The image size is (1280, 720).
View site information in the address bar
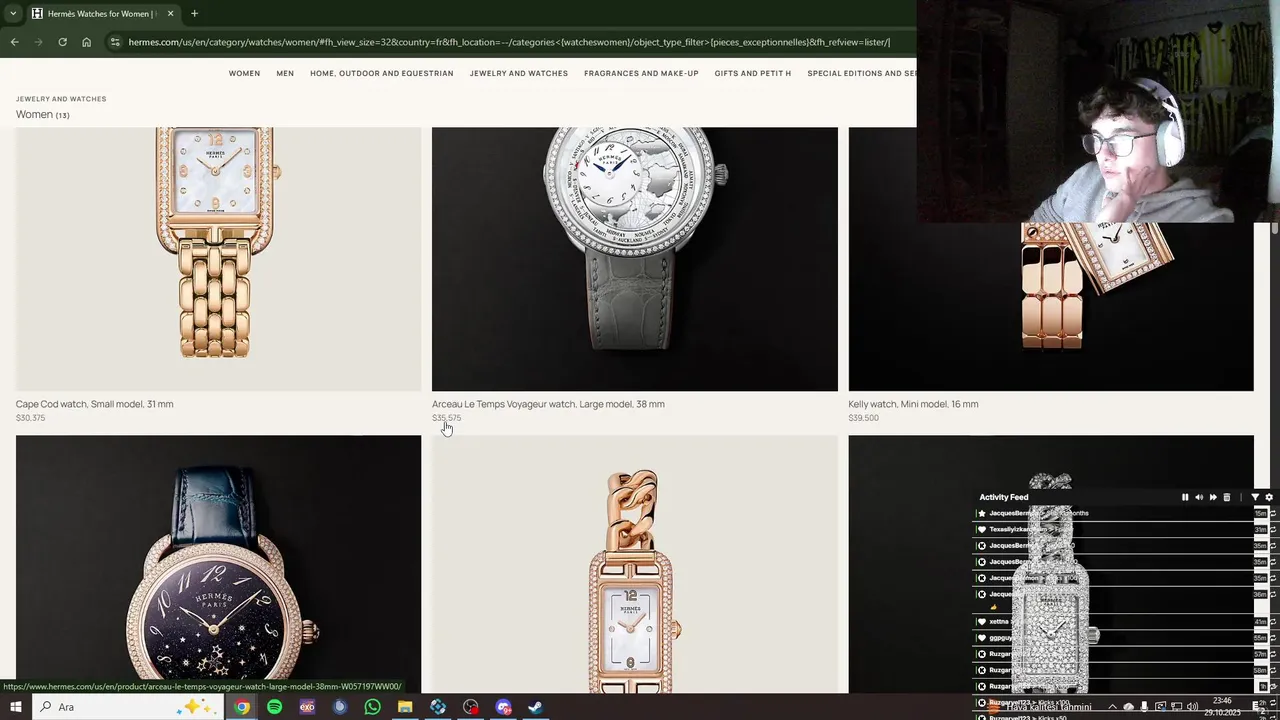click(115, 42)
